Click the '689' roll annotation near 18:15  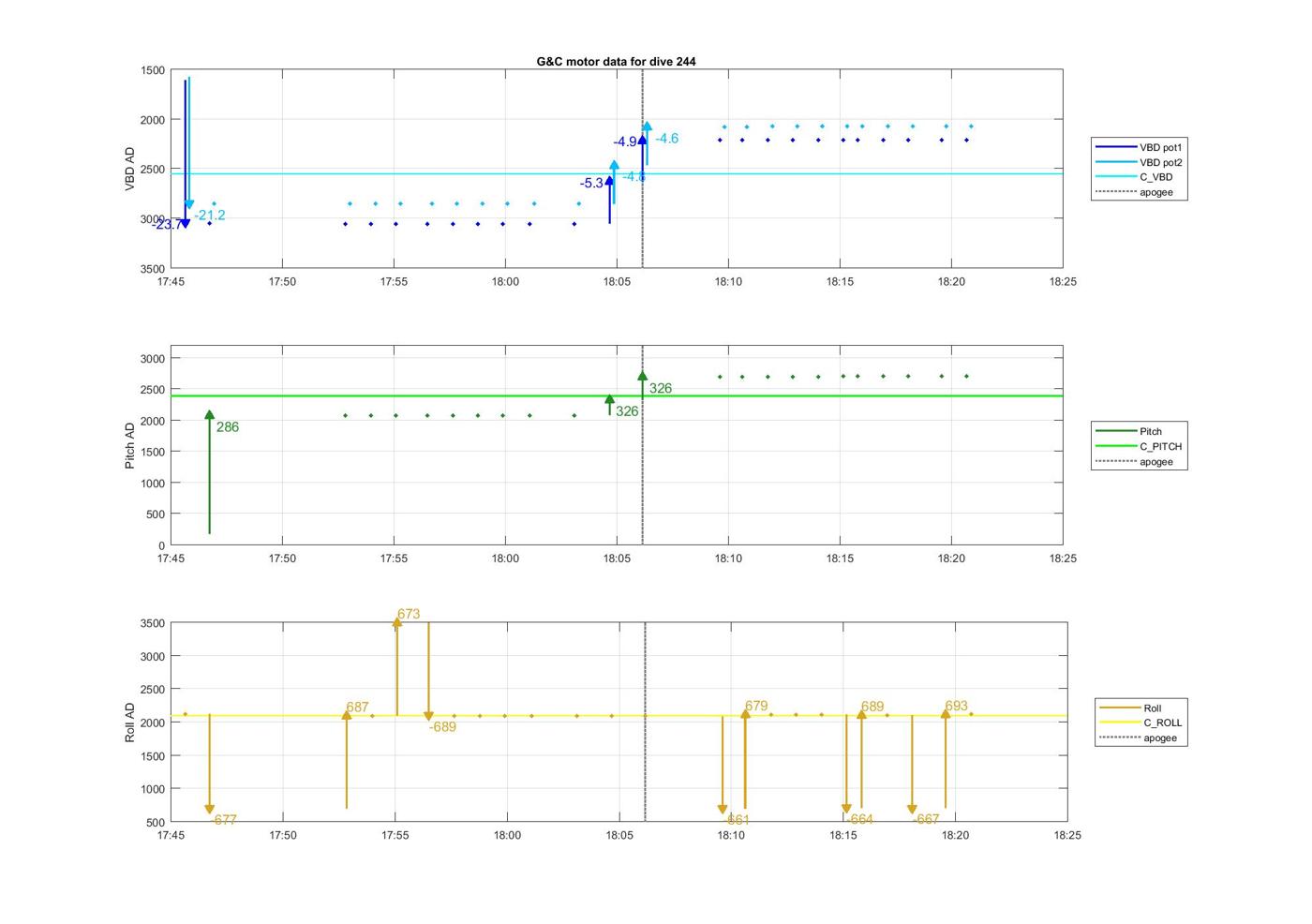pyautogui.click(x=872, y=708)
